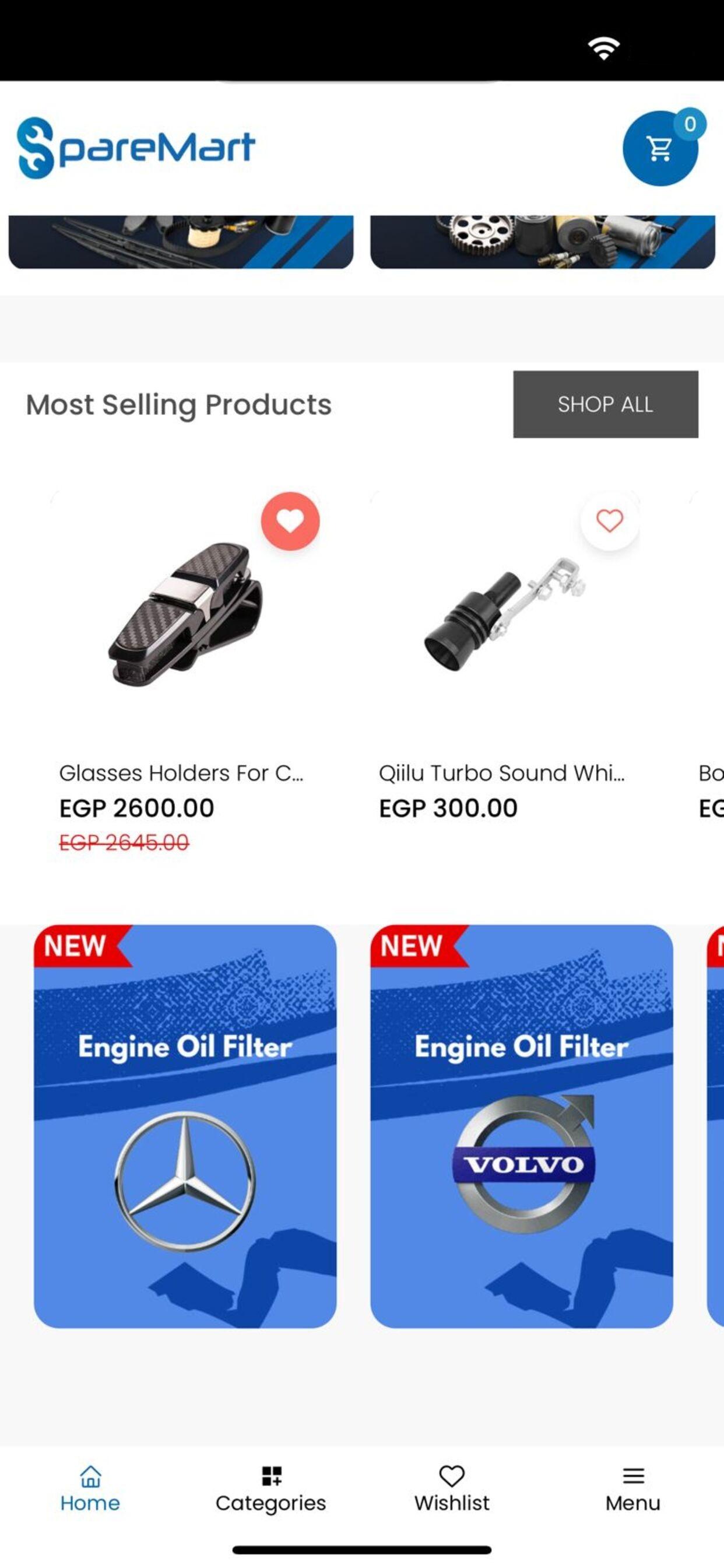Tap the cart item count badge
Viewport: 724px width, 1568px height.
690,124
